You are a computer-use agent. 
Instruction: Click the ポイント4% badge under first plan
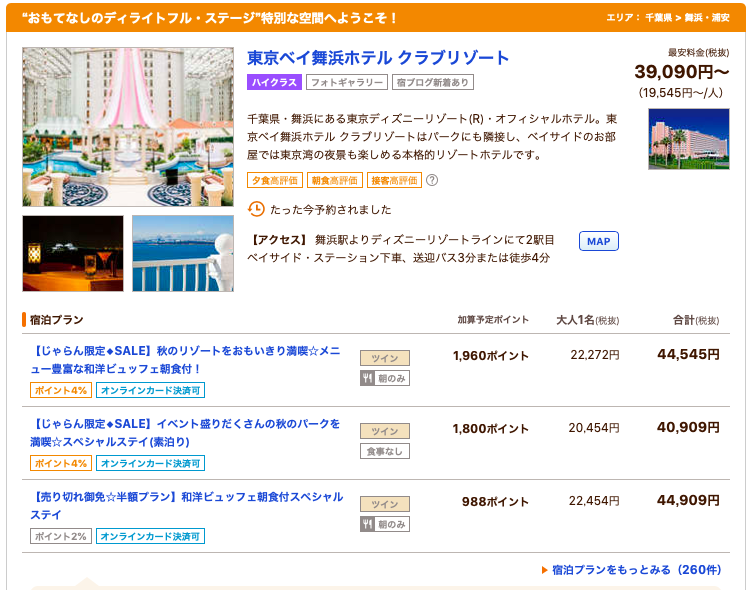point(61,390)
